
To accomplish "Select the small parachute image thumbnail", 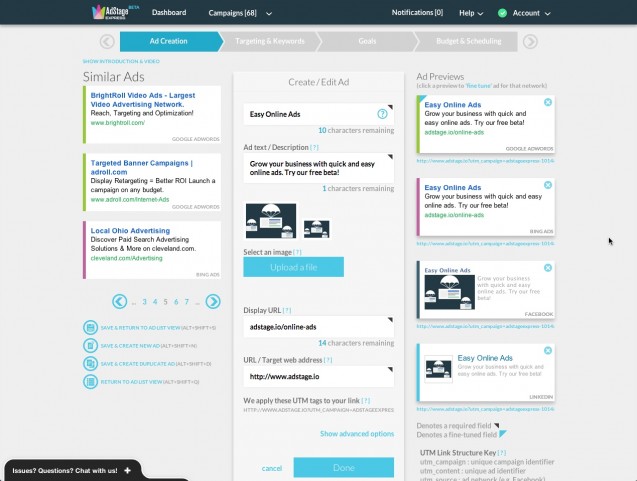I will 316,229.
